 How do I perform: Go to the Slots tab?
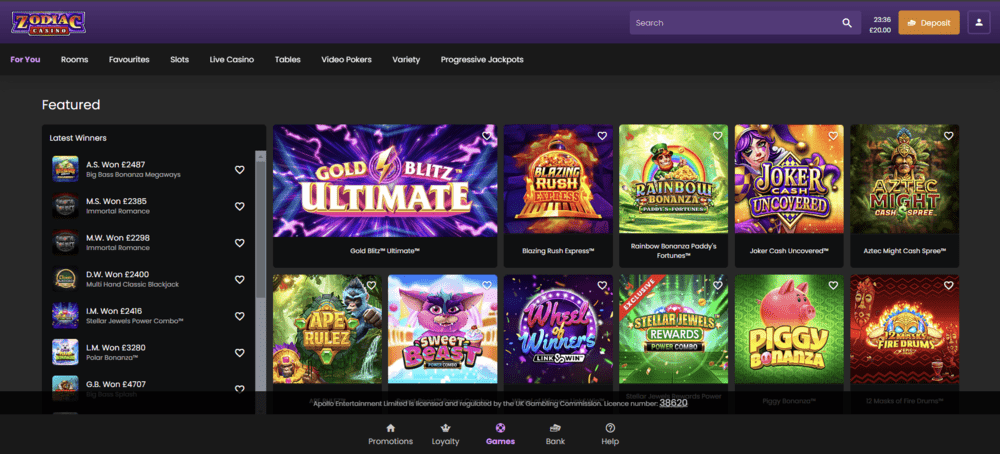pos(179,59)
